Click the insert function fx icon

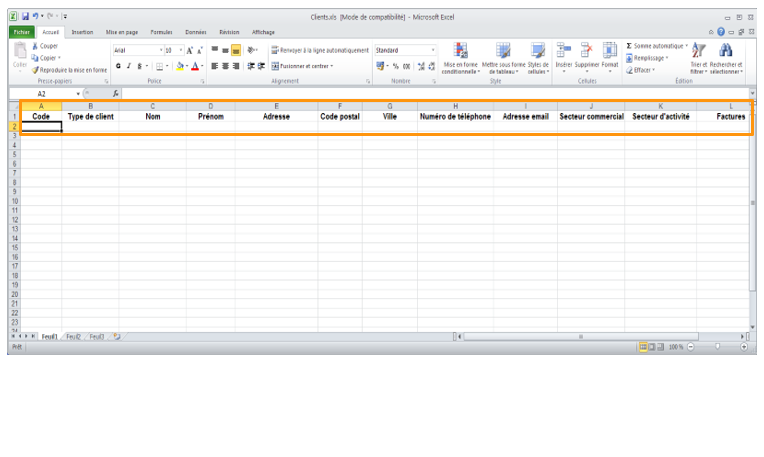(x=116, y=93)
